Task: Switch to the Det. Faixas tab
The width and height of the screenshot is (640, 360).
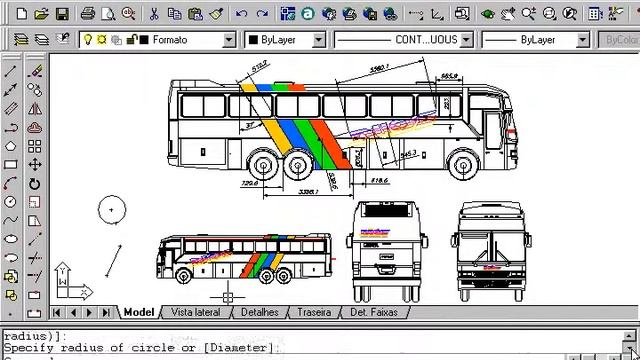Action: coord(374,312)
